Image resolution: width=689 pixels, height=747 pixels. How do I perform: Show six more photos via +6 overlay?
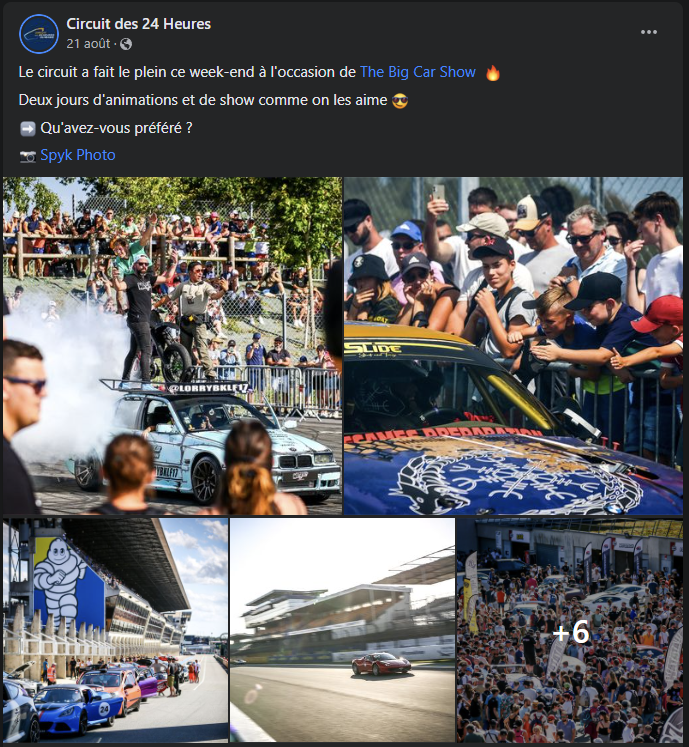[x=570, y=630]
